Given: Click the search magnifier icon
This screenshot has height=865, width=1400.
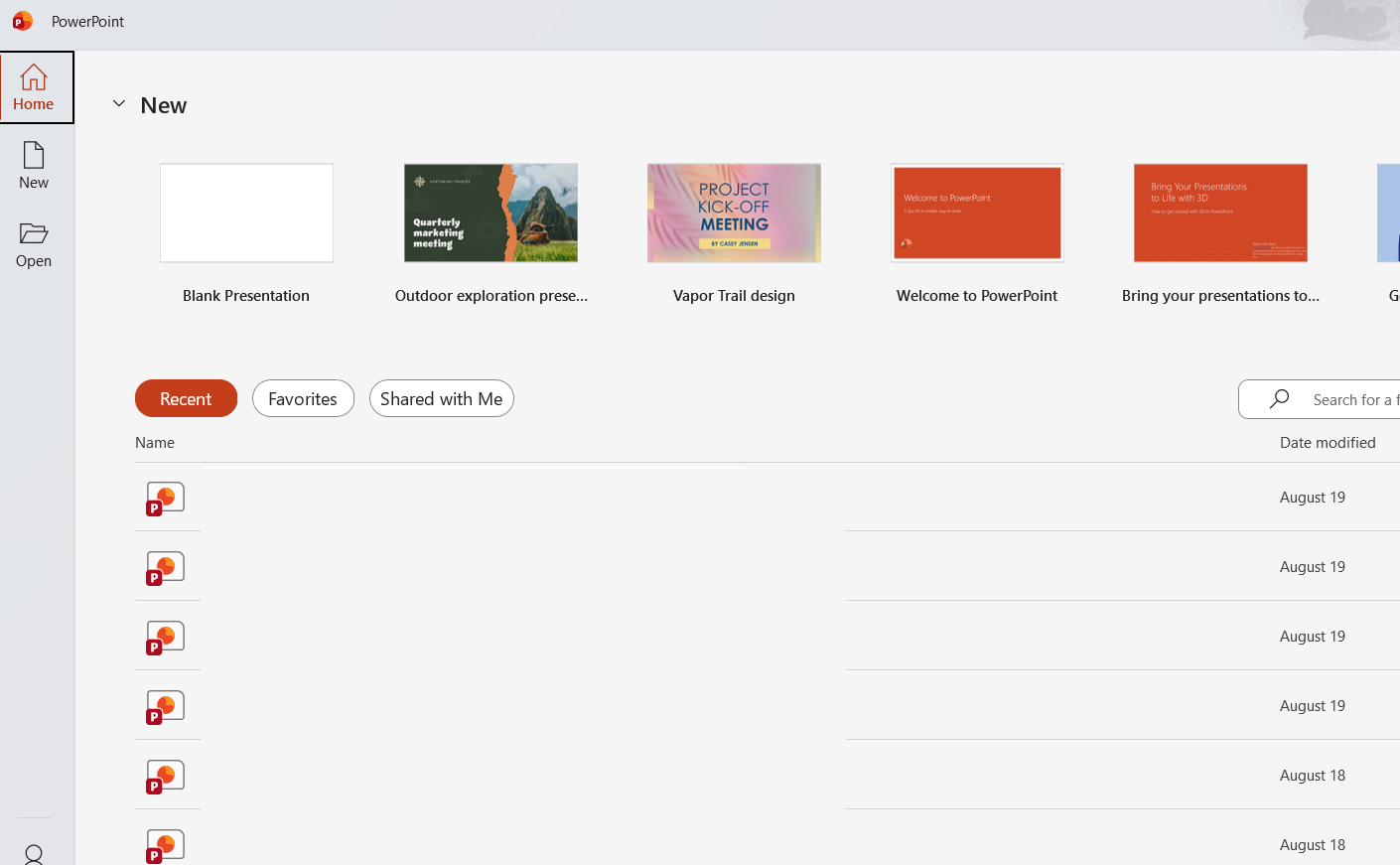Looking at the screenshot, I should click(1280, 399).
